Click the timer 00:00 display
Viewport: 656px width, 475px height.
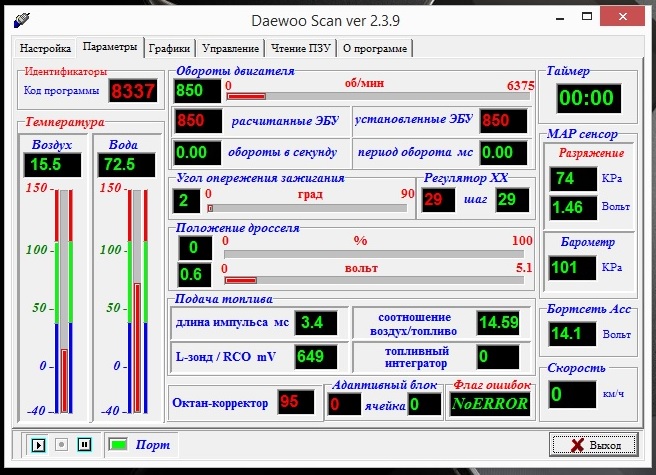tap(586, 98)
